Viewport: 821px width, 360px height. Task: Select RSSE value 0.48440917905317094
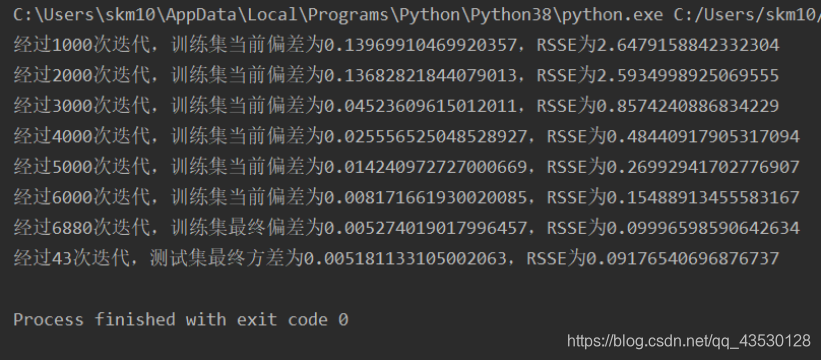[x=703, y=137]
